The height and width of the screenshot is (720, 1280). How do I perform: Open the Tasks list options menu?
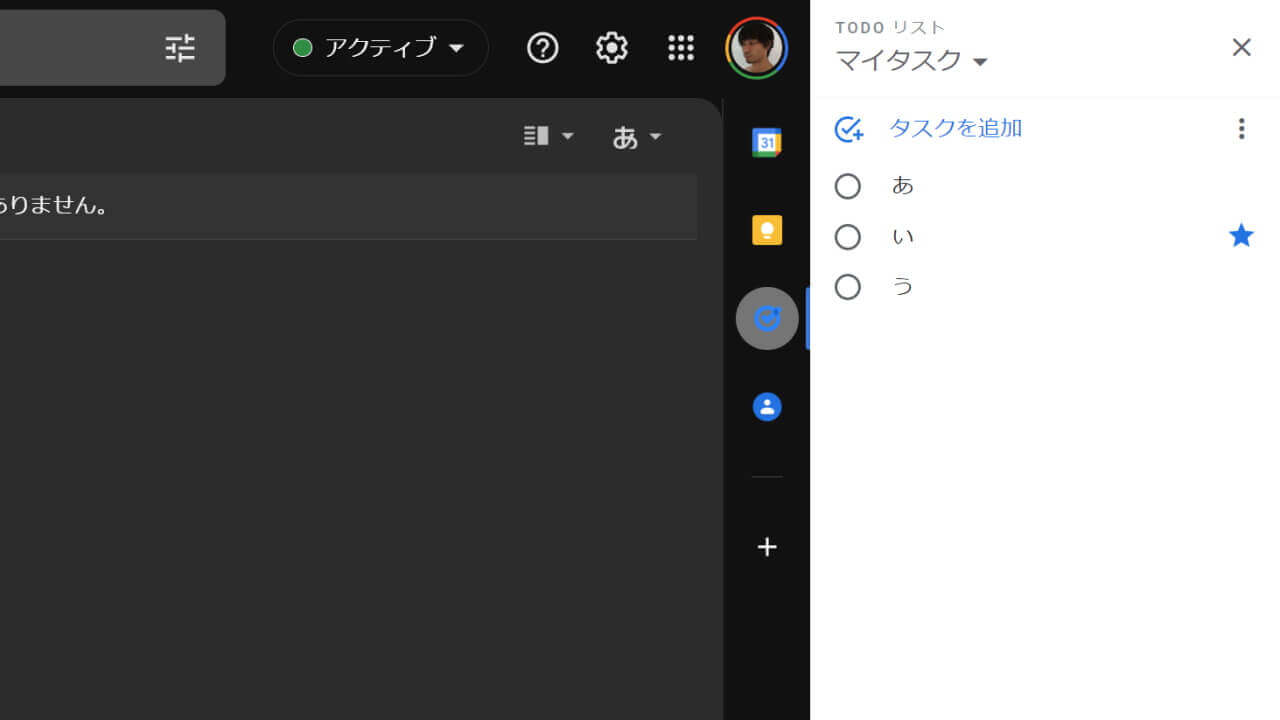pyautogui.click(x=1241, y=129)
